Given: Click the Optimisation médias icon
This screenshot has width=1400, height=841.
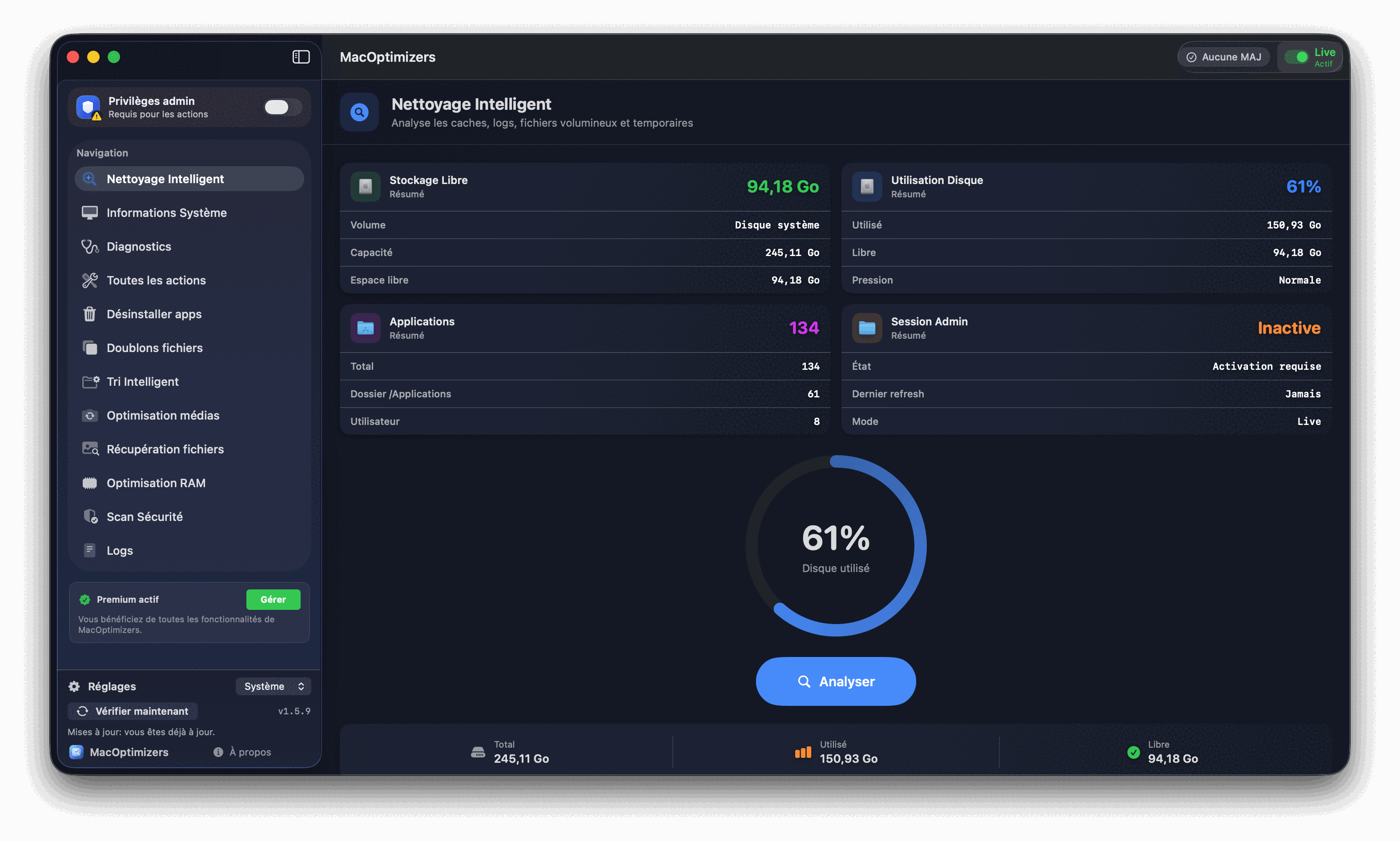Looking at the screenshot, I should [x=89, y=415].
